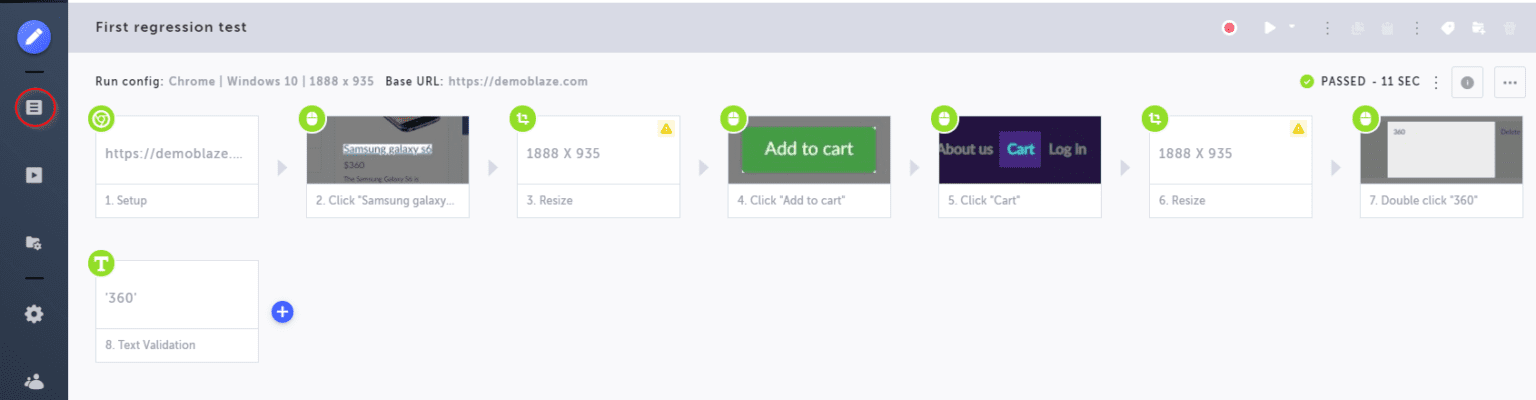Click the add-to-folder icon in header

click(1477, 28)
